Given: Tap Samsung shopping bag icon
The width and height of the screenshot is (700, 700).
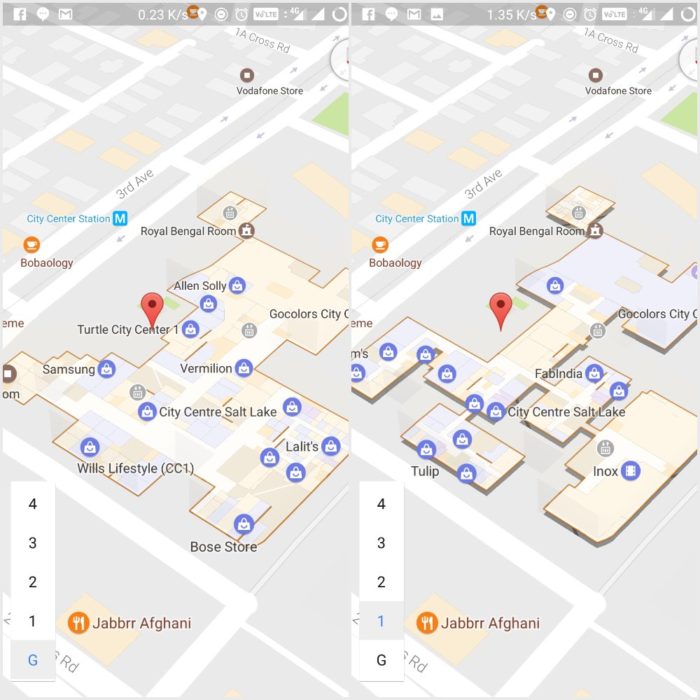Looking at the screenshot, I should (107, 369).
